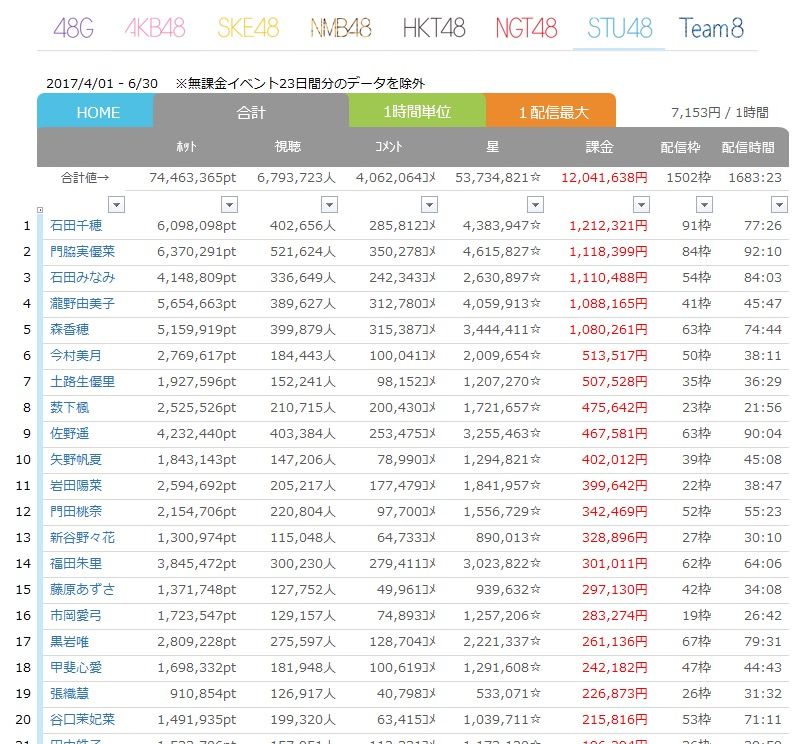Open member link 矢野帆夏
Screen dimensions: 808x744
click(x=76, y=460)
